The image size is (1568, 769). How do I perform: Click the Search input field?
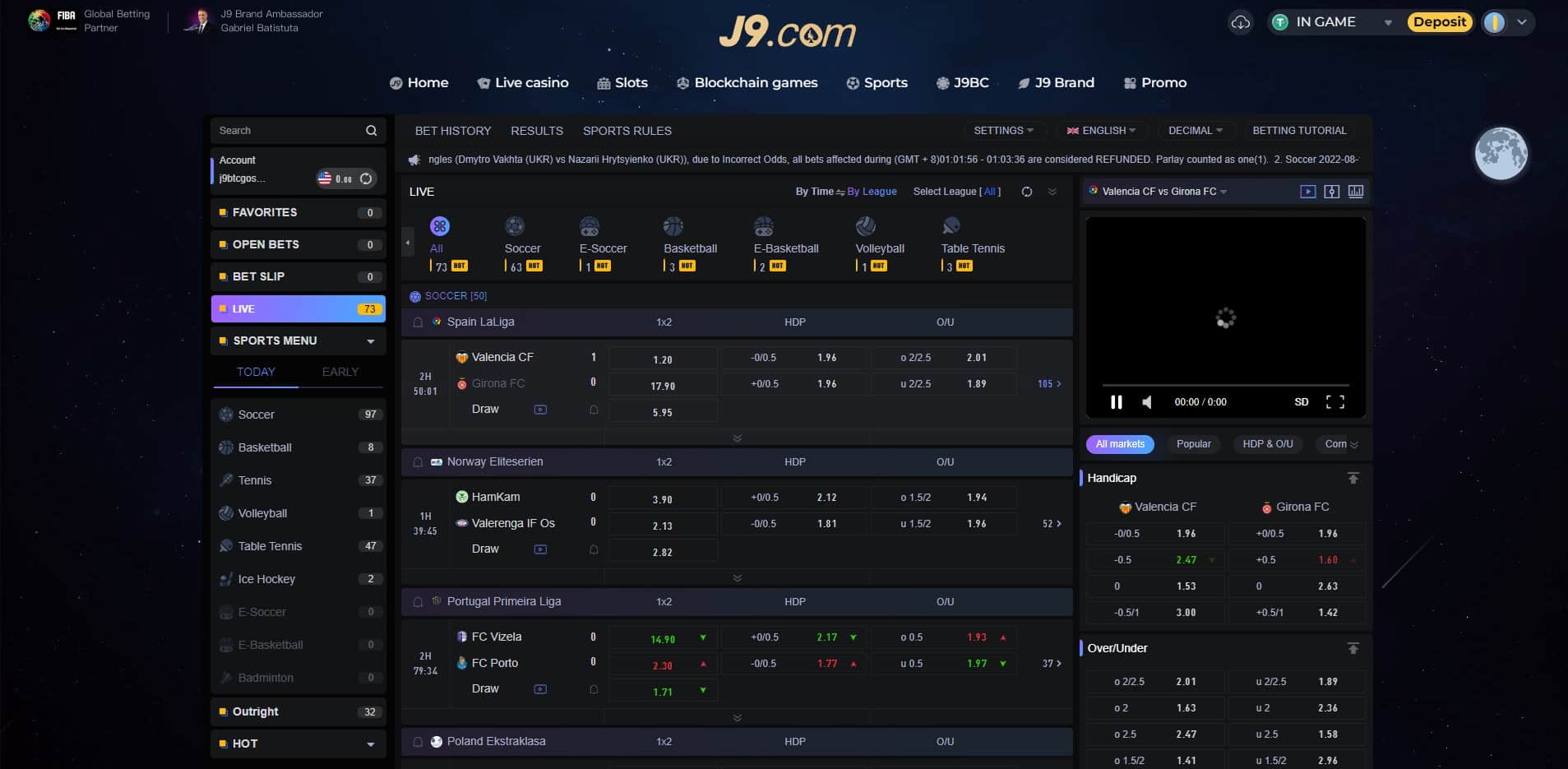[x=288, y=131]
